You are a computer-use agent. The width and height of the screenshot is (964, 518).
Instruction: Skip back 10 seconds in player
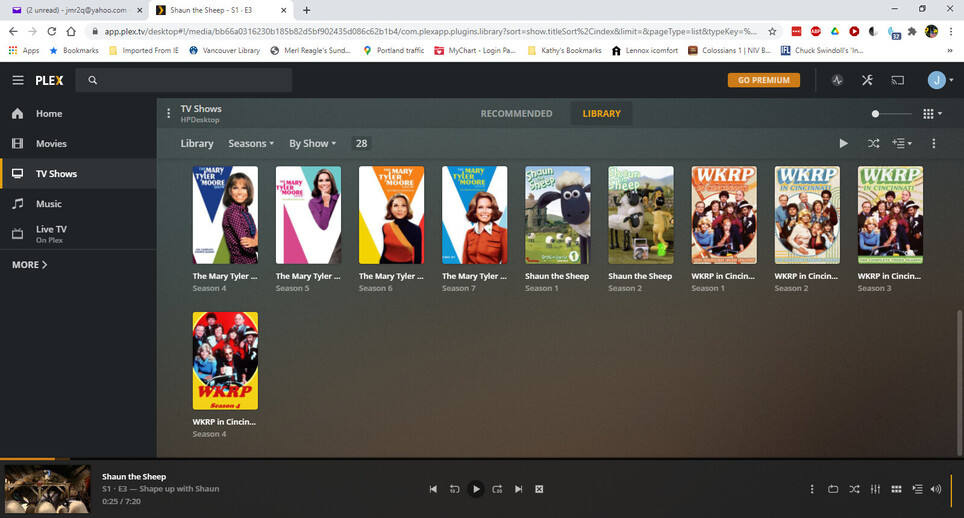(454, 489)
